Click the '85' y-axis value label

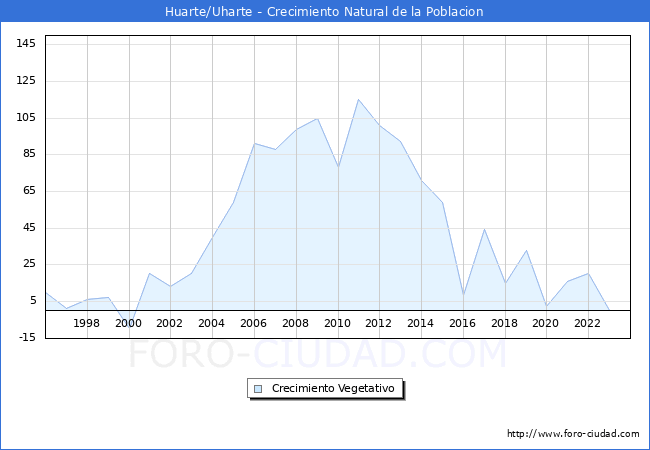29,154
